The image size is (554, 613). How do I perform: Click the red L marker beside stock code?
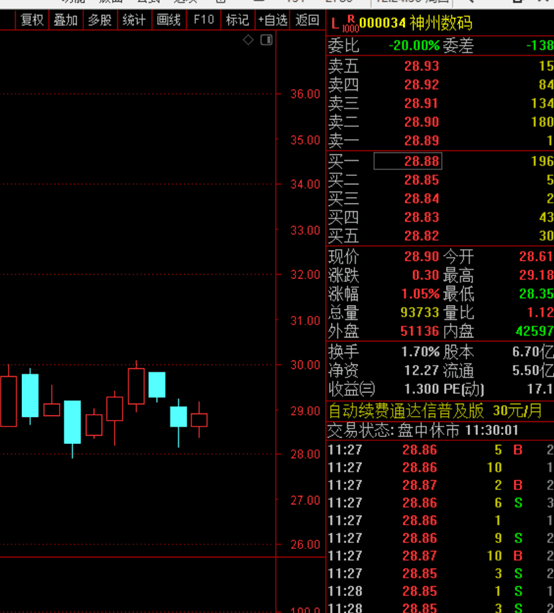point(334,24)
